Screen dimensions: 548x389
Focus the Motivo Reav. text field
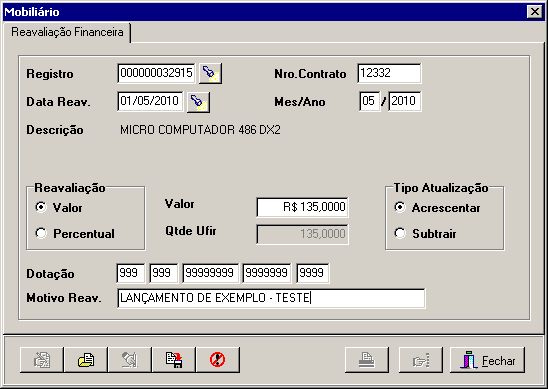pos(271,298)
